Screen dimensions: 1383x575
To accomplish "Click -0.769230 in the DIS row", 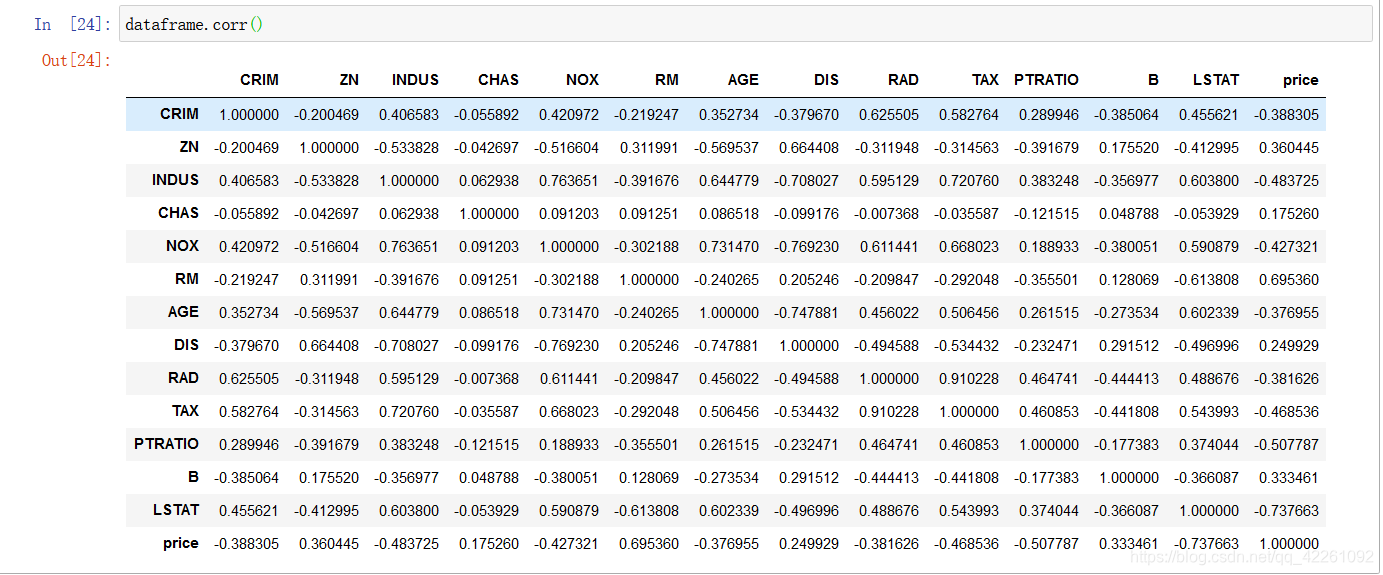I will tap(566, 346).
